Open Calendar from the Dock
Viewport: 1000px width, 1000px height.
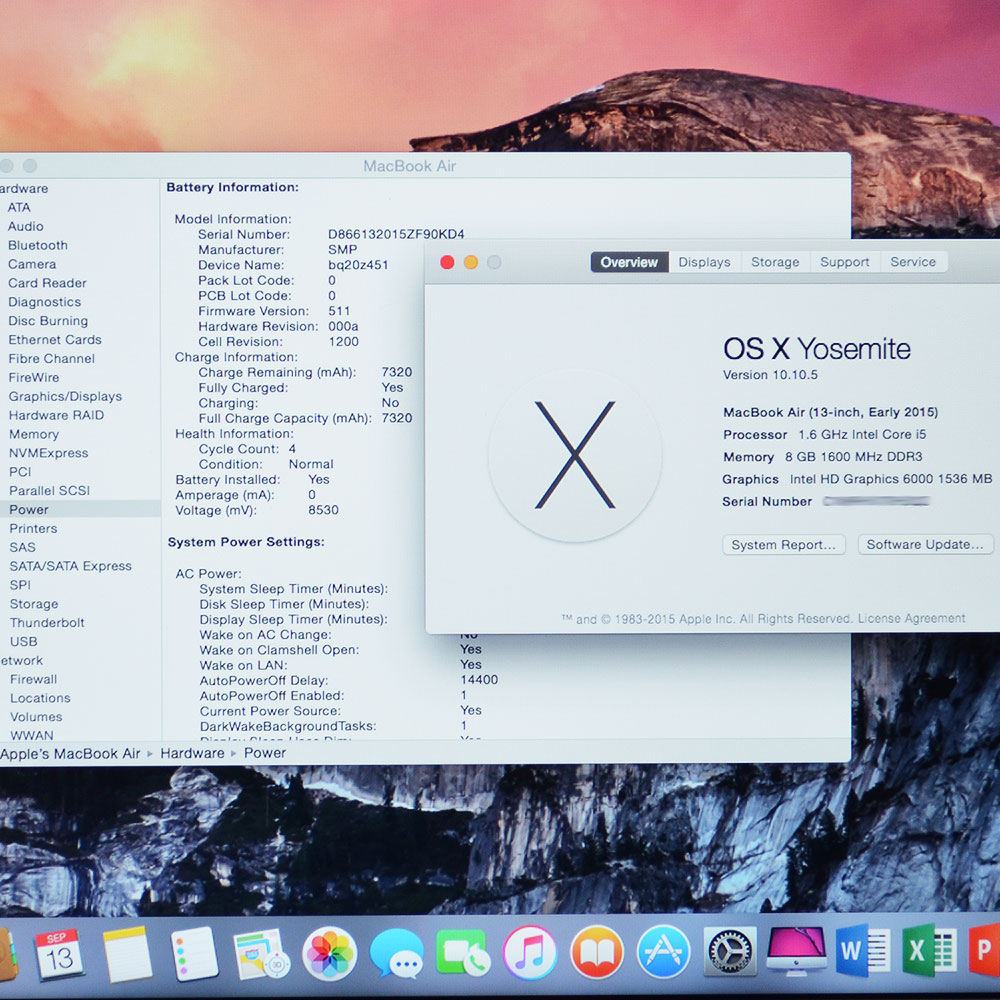point(59,955)
